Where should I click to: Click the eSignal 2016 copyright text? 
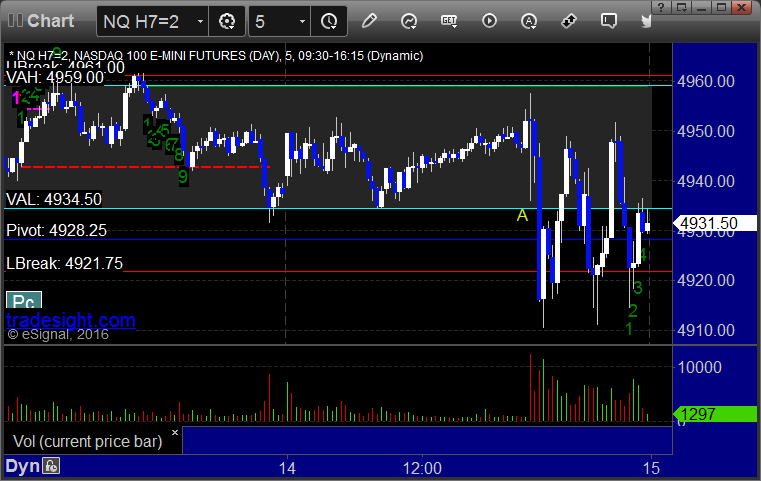pyautogui.click(x=58, y=334)
